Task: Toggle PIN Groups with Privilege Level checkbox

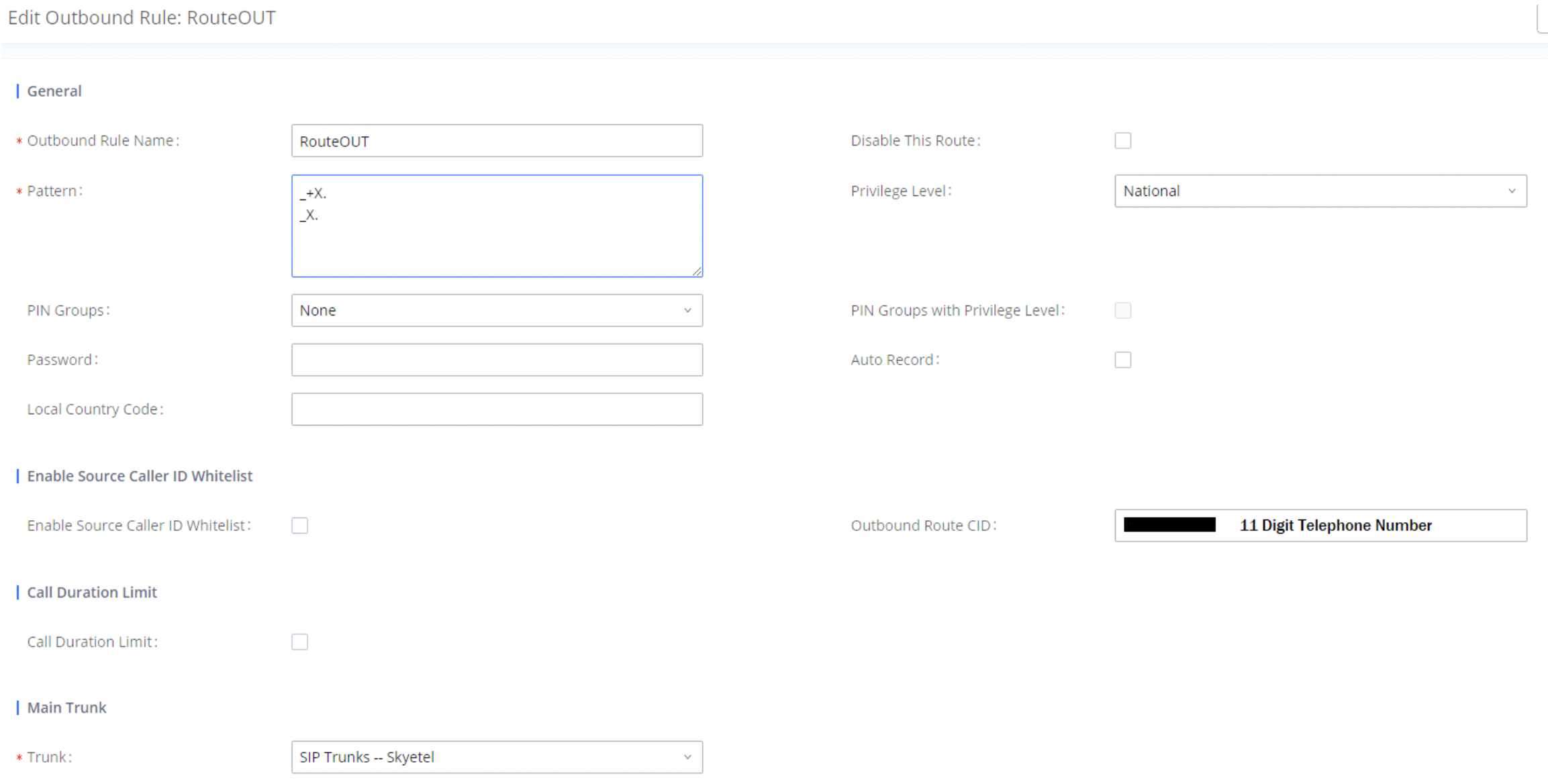Action: click(x=1122, y=310)
